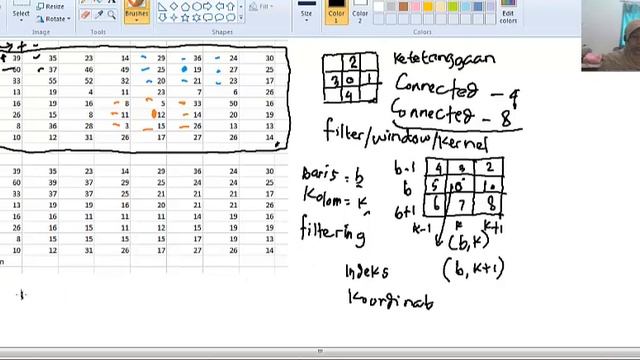Screen dimensions: 640x360
Task: Select the cloud callout shape
Action: [x=231, y=18]
